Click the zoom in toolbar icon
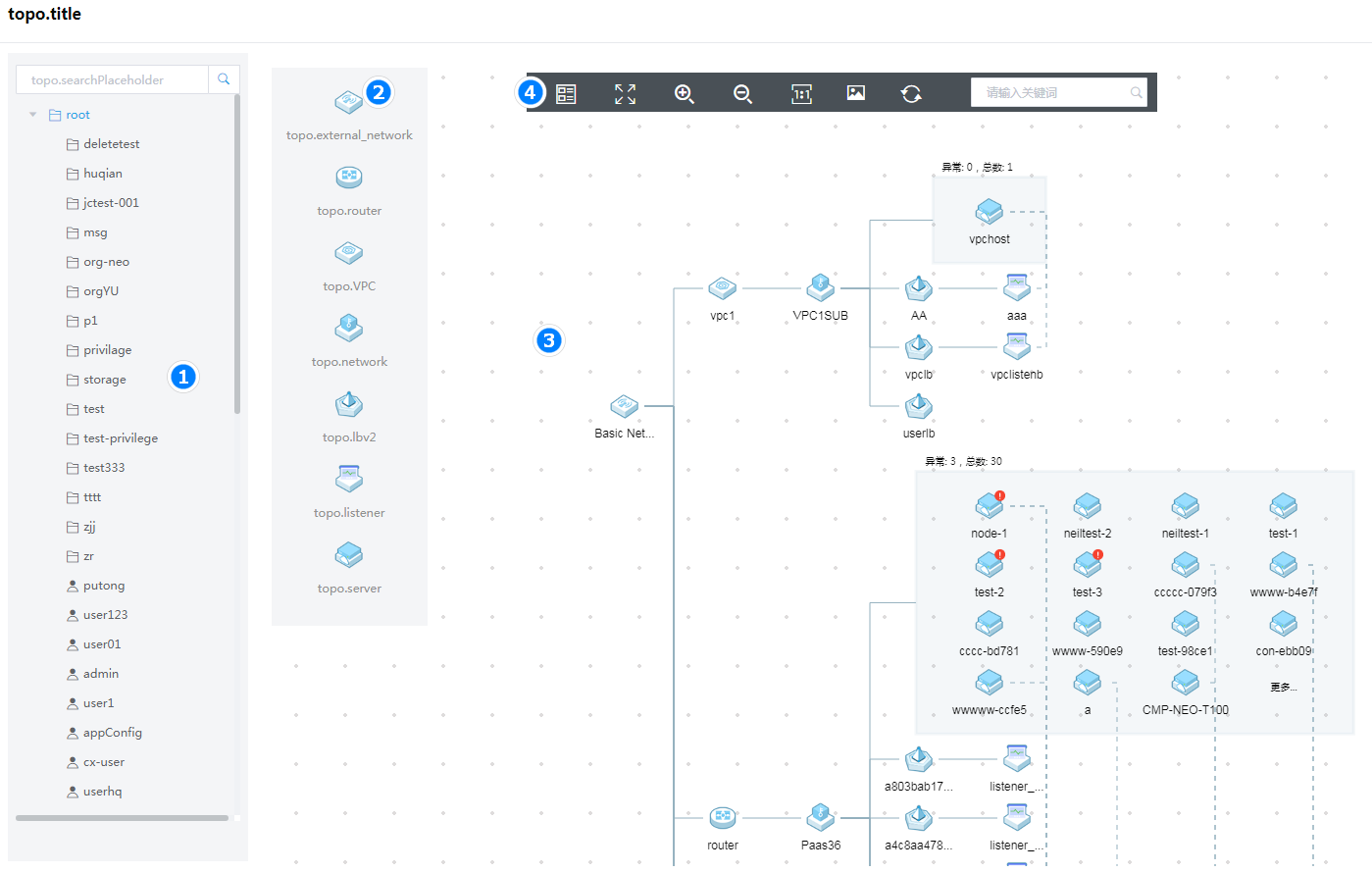 684,93
